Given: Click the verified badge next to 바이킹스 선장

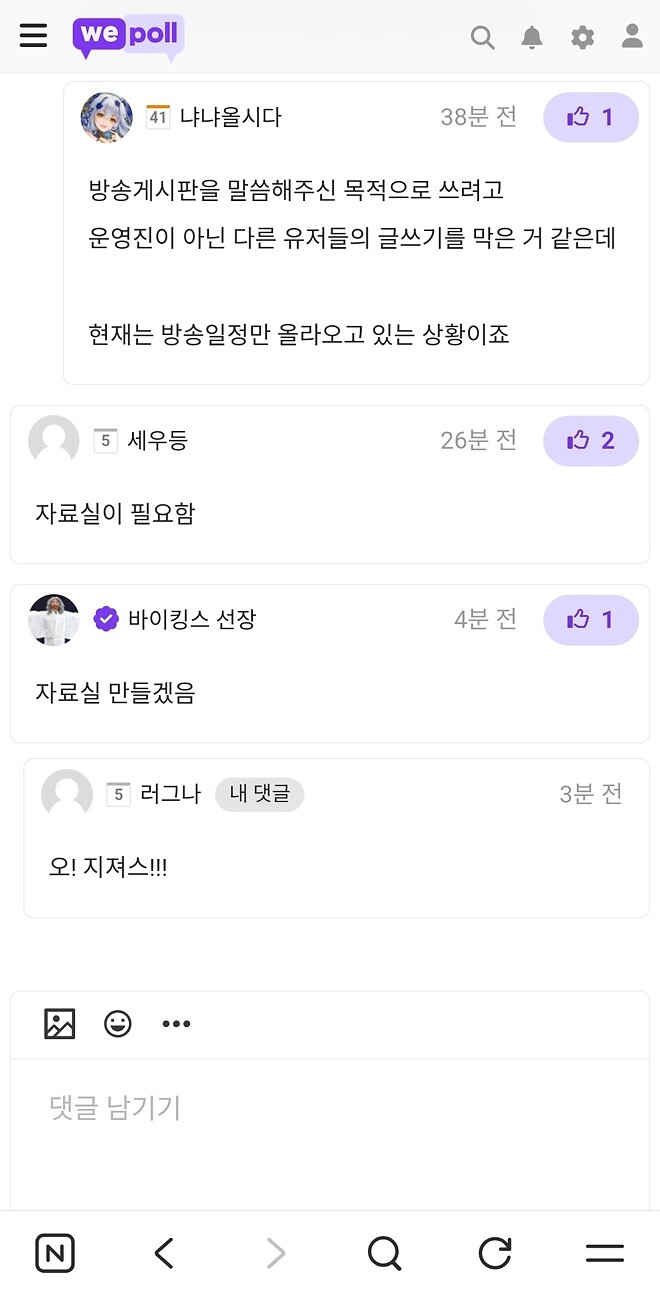Looking at the screenshot, I should [104, 619].
